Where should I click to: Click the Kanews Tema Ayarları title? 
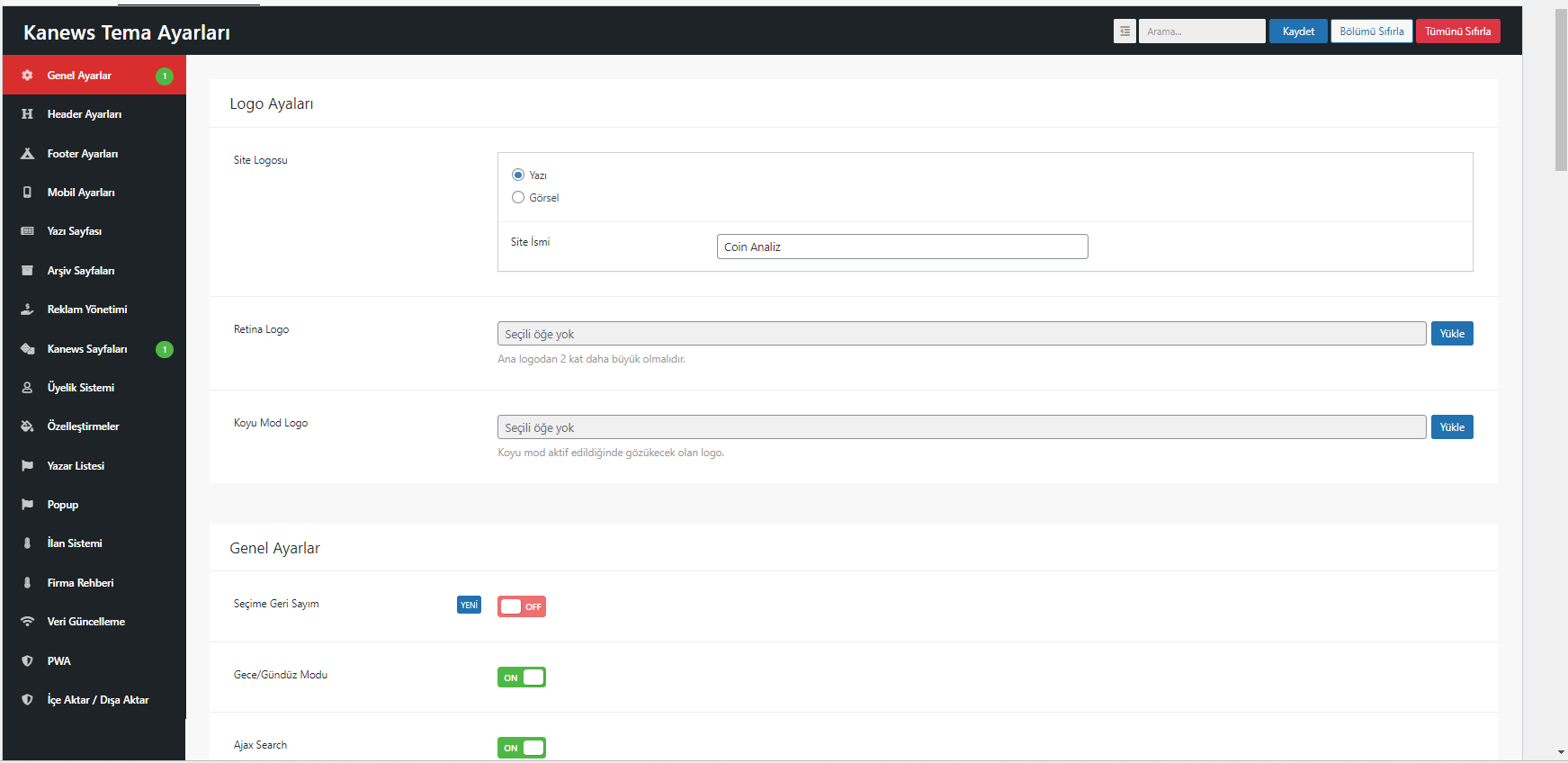click(x=127, y=32)
